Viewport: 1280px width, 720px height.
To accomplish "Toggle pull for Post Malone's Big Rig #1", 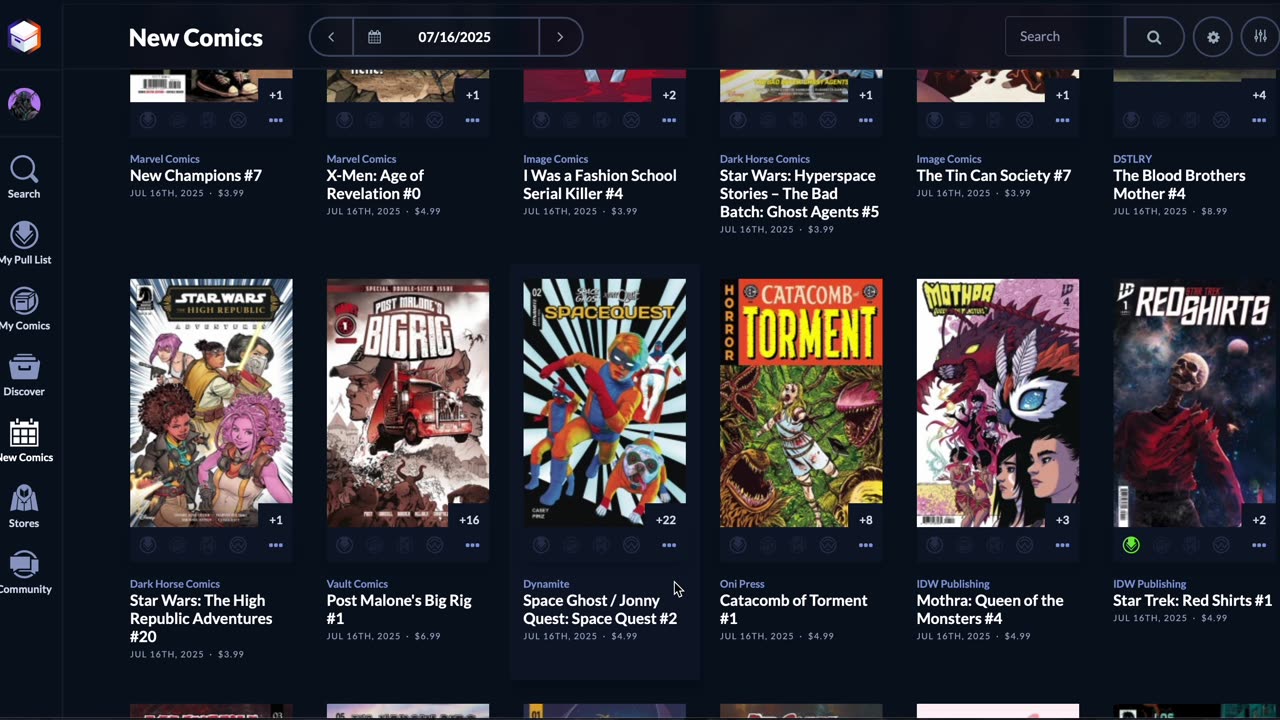I will [345, 545].
